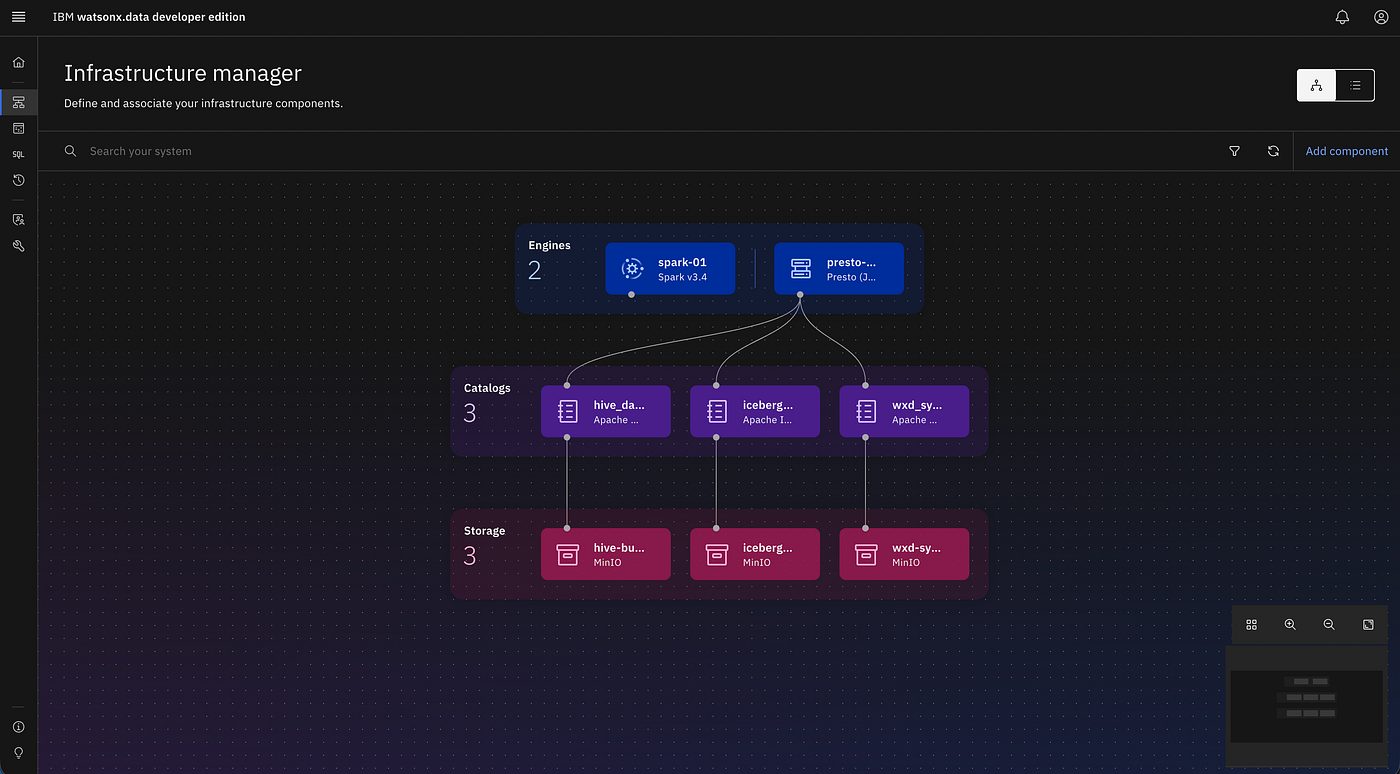This screenshot has width=1400, height=774.
Task: Click the spark-01 engine icon
Action: (x=632, y=268)
